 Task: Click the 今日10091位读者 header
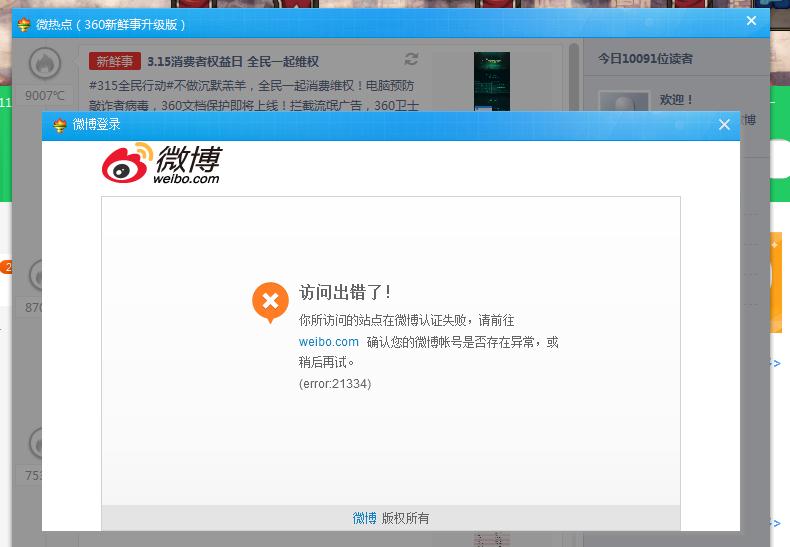(x=645, y=59)
